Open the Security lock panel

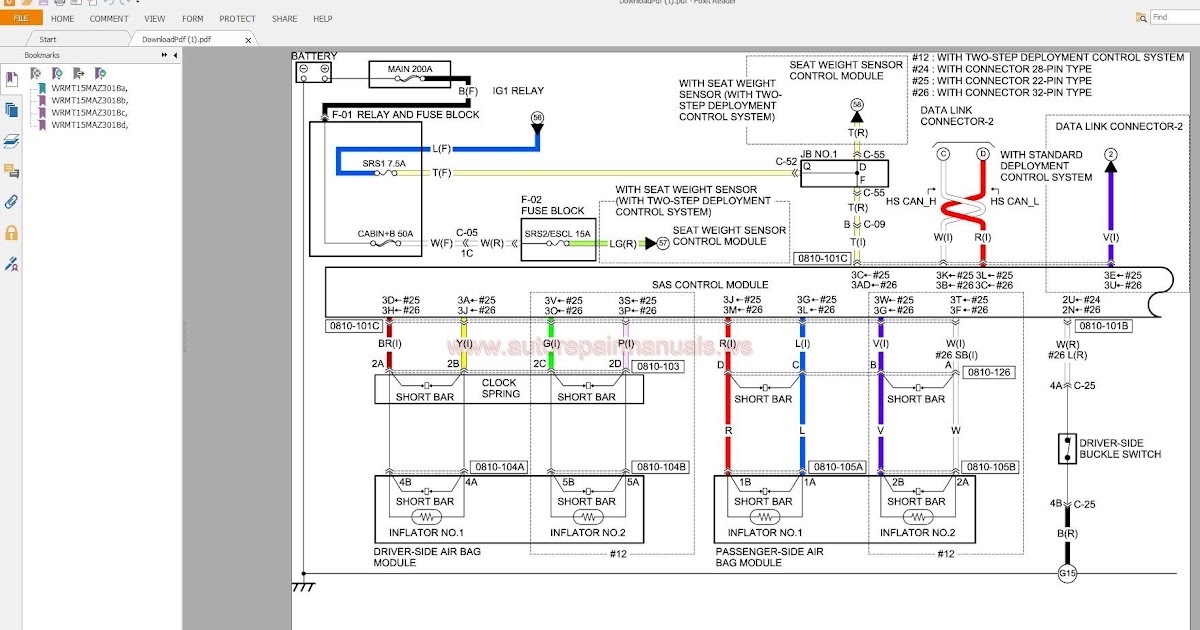click(x=11, y=233)
